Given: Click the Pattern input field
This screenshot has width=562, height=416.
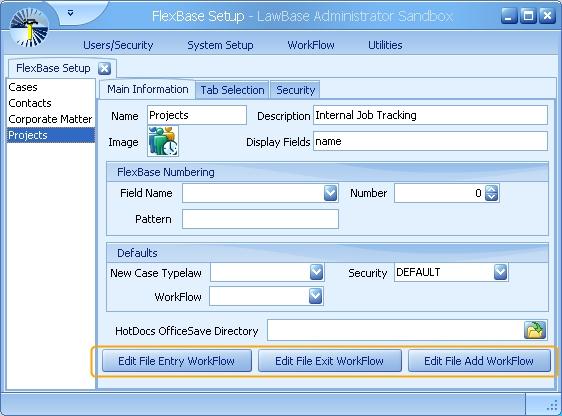Looking at the screenshot, I should click(260, 219).
